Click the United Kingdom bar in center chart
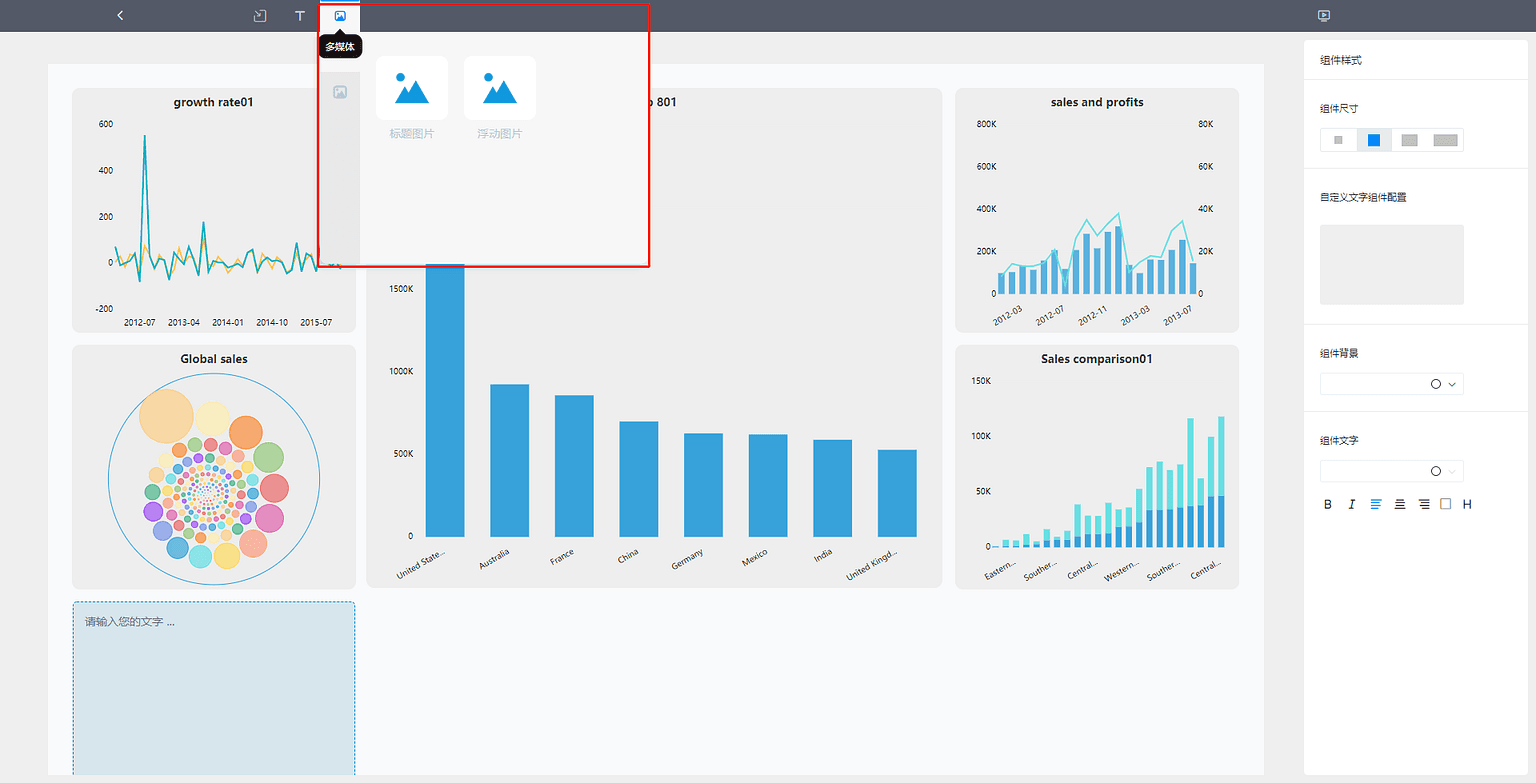Image resolution: width=1536 pixels, height=783 pixels. [x=897, y=494]
